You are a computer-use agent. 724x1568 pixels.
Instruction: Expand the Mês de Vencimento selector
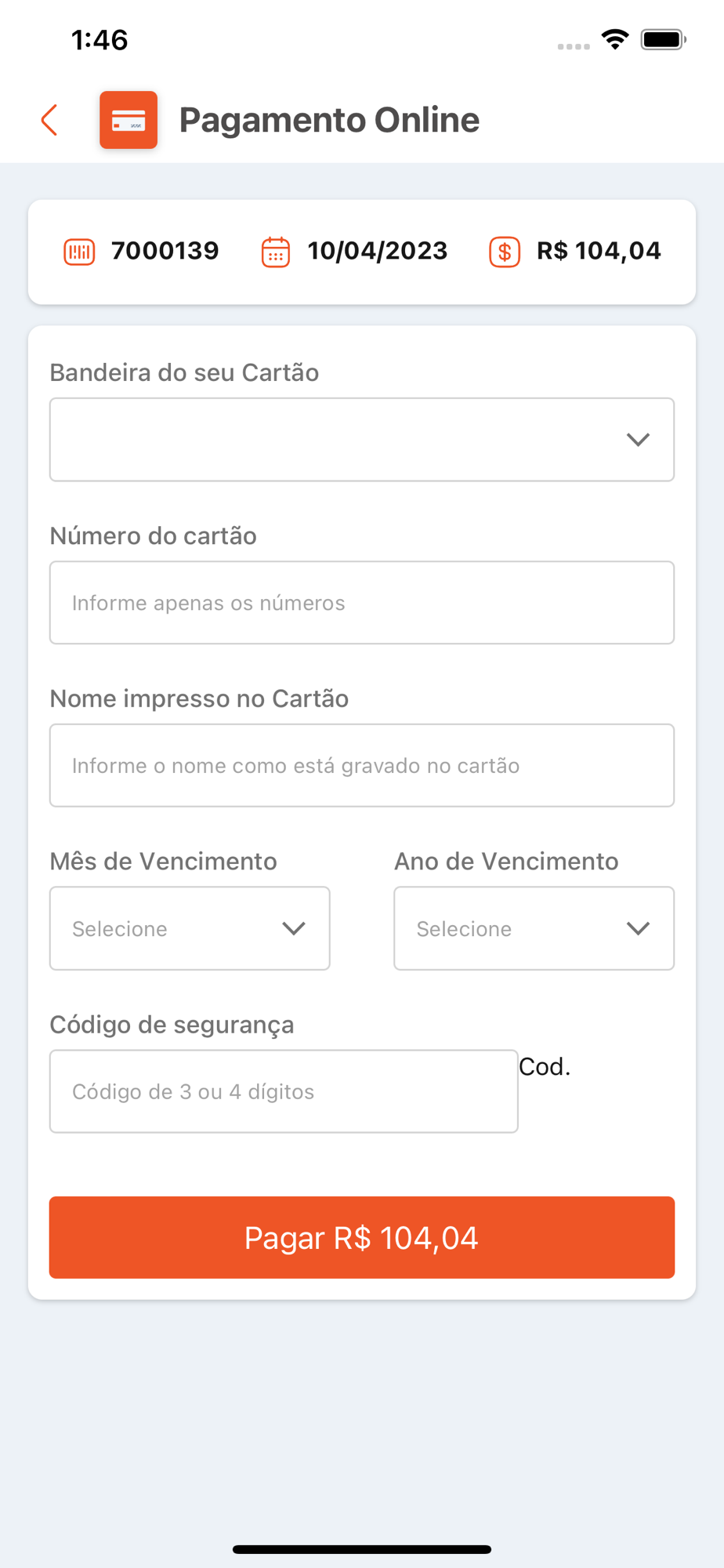(x=190, y=928)
